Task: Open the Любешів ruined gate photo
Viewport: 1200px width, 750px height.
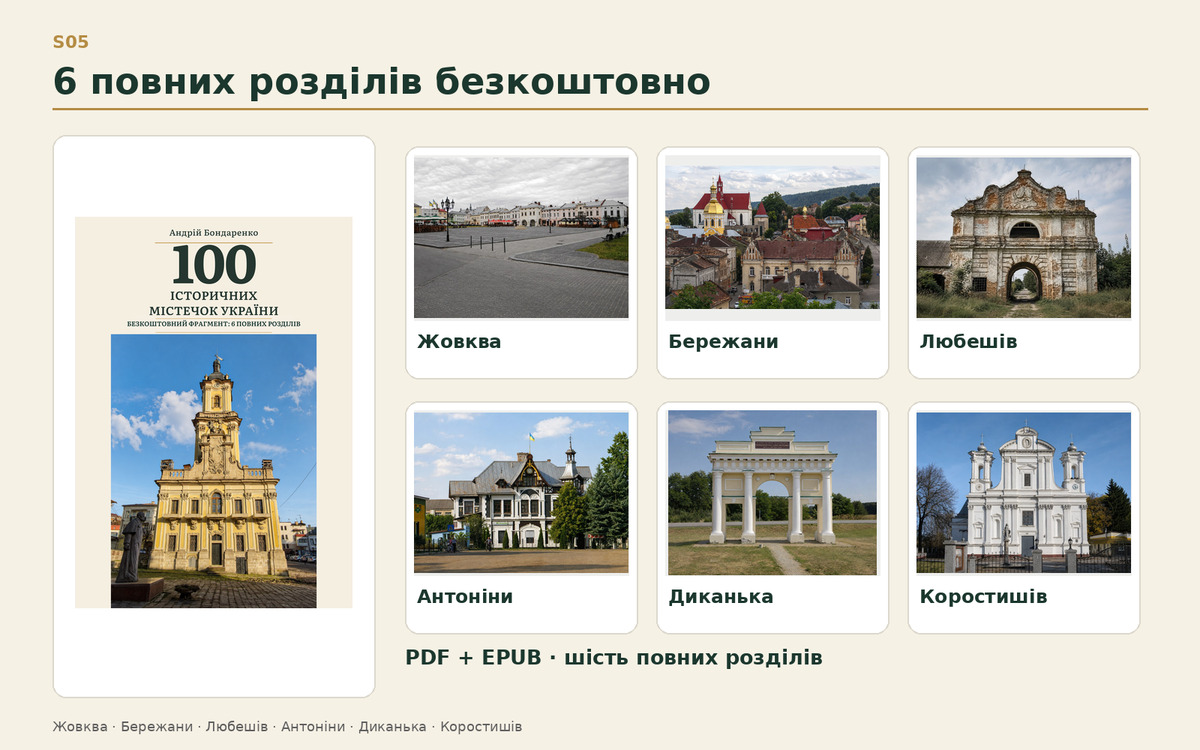Action: (x=1024, y=237)
